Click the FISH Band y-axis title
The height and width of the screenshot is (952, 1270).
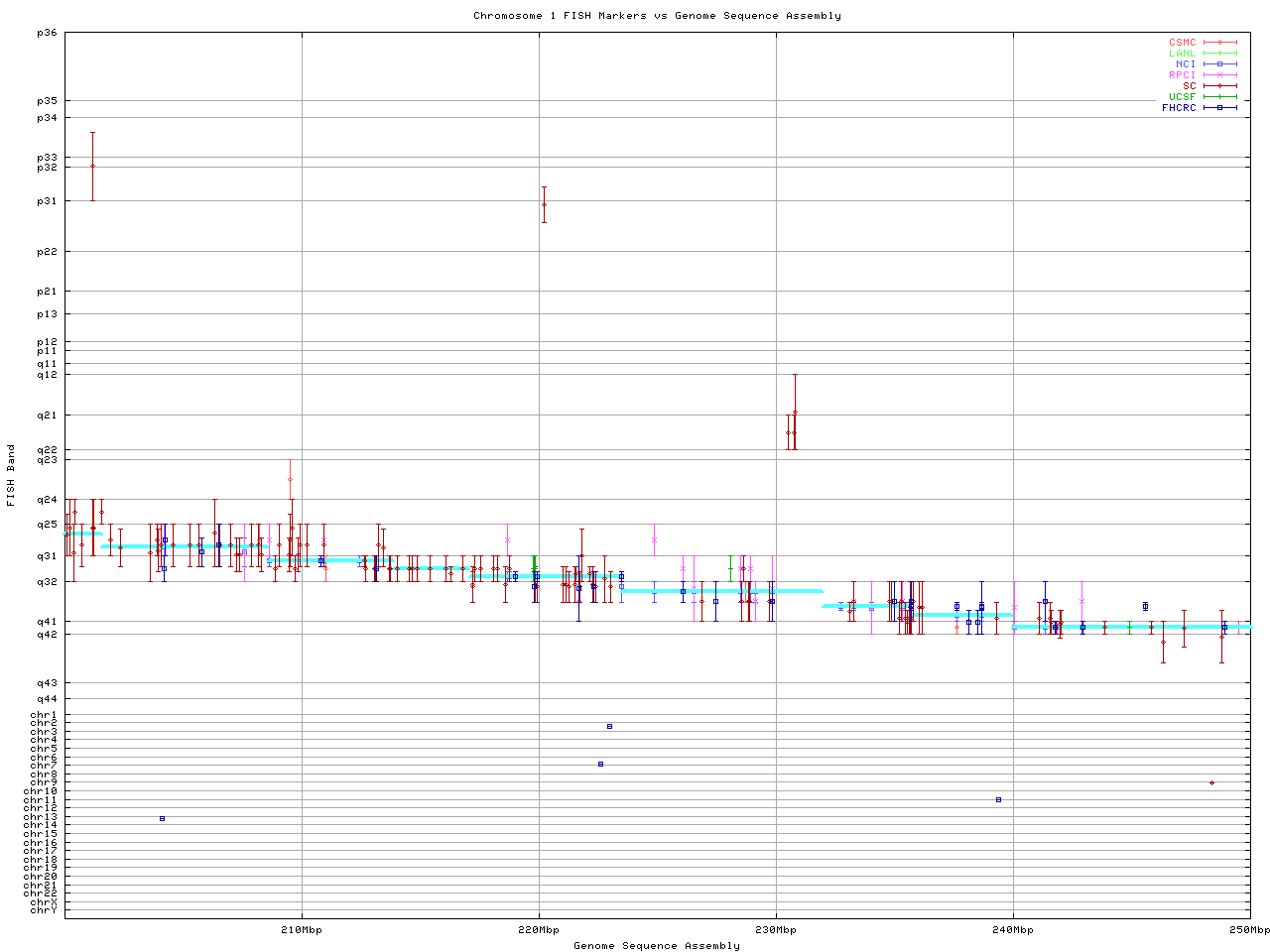point(12,474)
